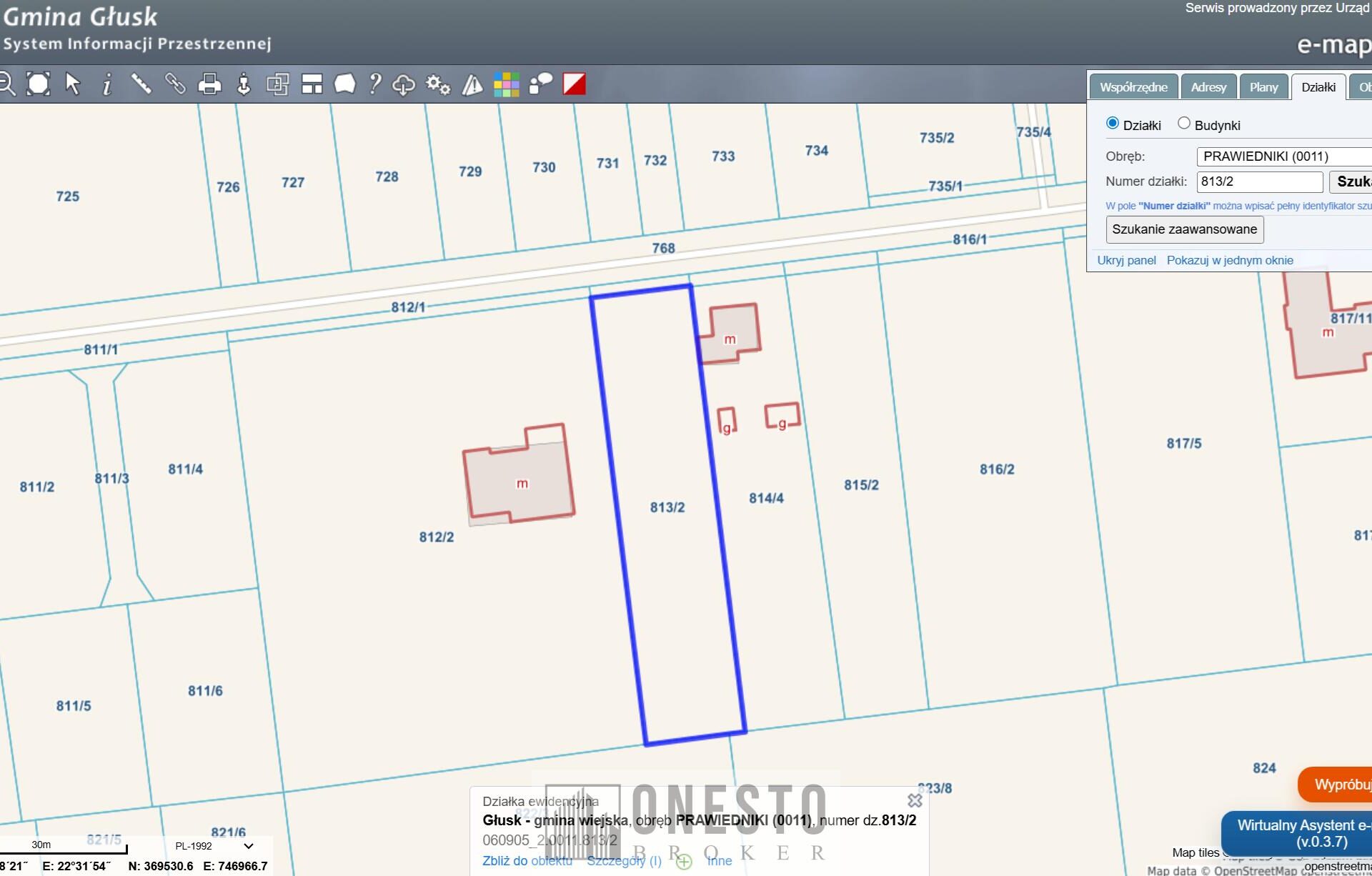Click the Ukryj panel link
1372x876 pixels.
(1126, 260)
